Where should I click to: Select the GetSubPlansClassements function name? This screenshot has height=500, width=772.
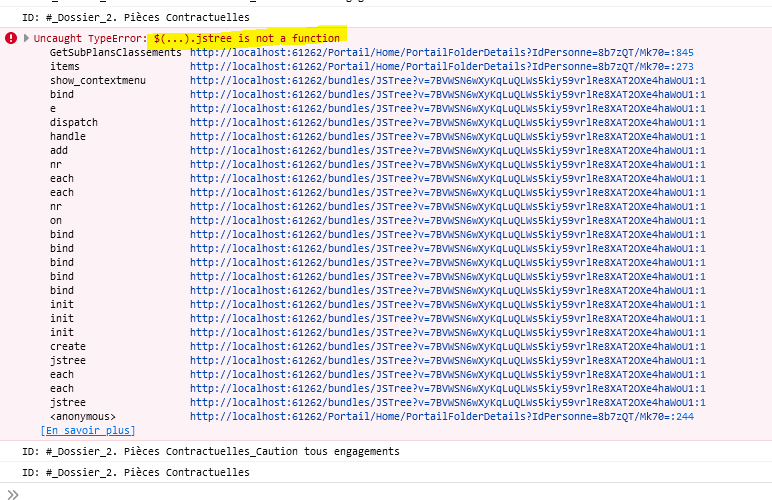tap(116, 52)
